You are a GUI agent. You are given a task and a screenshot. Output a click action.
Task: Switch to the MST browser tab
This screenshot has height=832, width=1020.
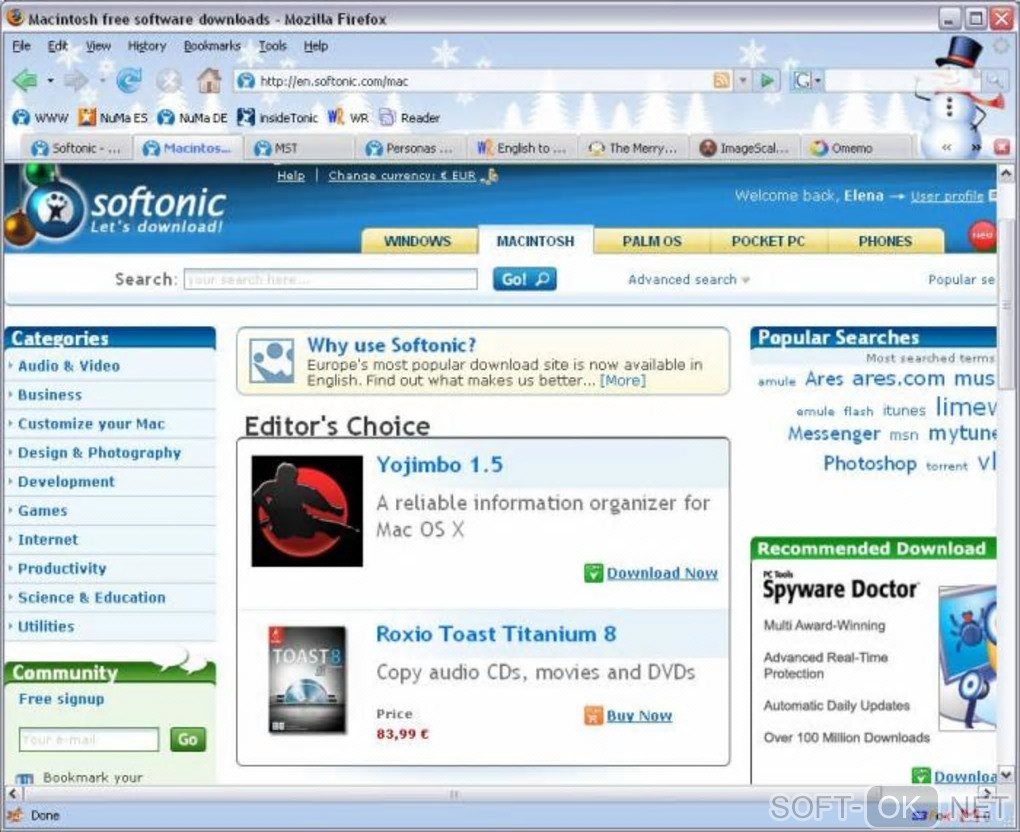coord(300,148)
